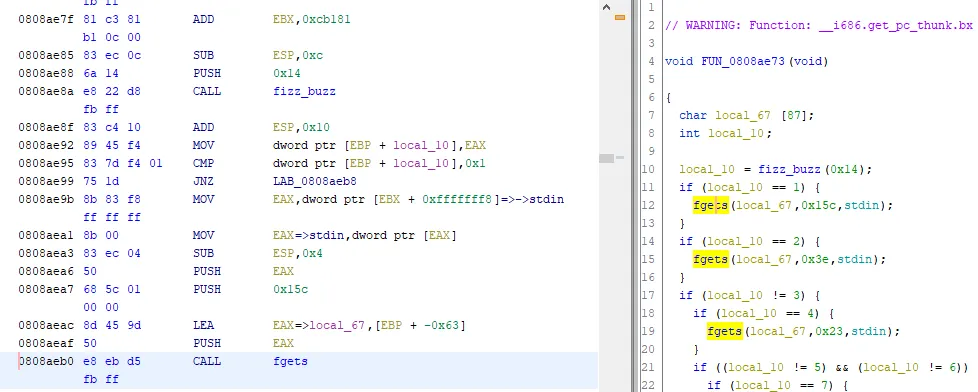Viewport: 978px width, 392px height.
Task: Select address 0808ae9b in the listing
Action: coord(46,200)
